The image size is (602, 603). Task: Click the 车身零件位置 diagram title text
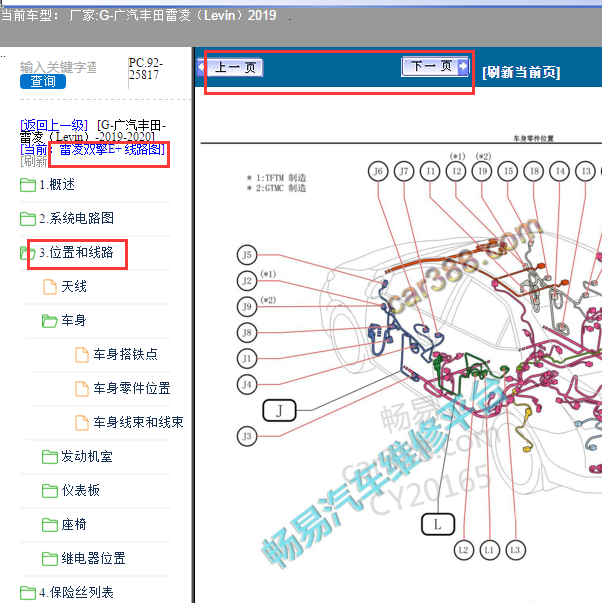coord(533,138)
